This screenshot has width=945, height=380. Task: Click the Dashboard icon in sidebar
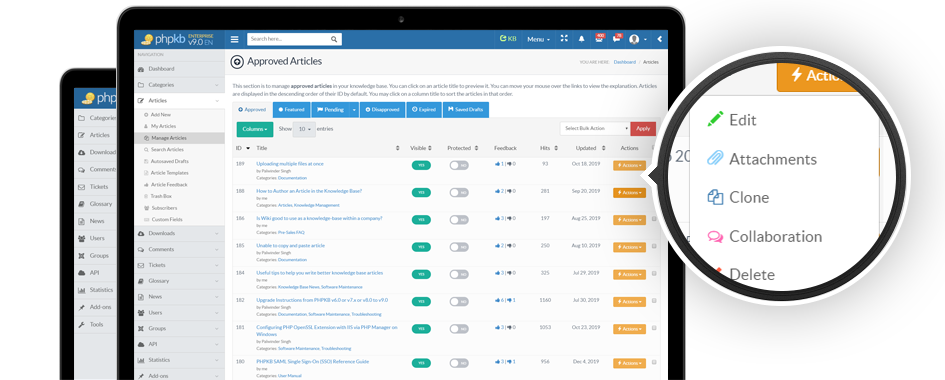(x=141, y=69)
